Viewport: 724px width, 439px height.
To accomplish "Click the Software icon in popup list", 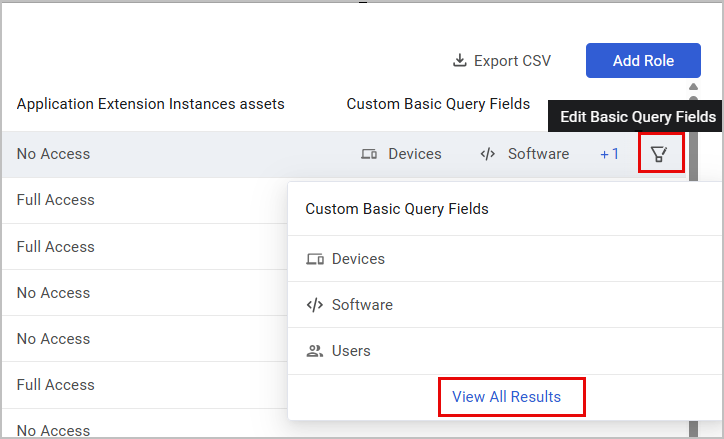I will pyautogui.click(x=315, y=305).
